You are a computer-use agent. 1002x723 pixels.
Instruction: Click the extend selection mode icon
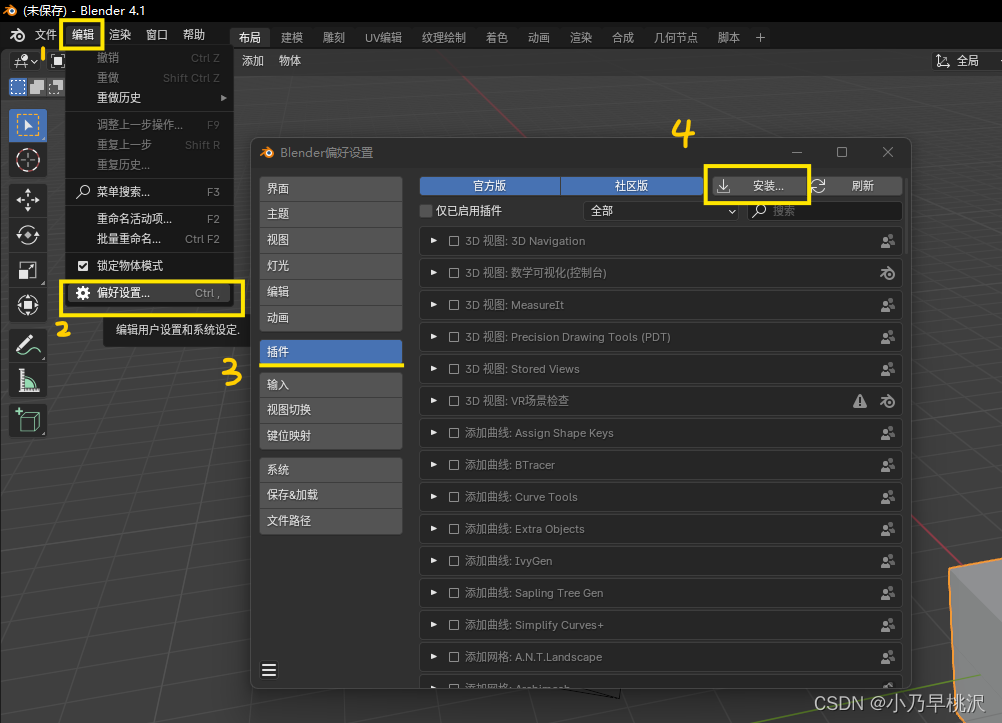pos(37,86)
